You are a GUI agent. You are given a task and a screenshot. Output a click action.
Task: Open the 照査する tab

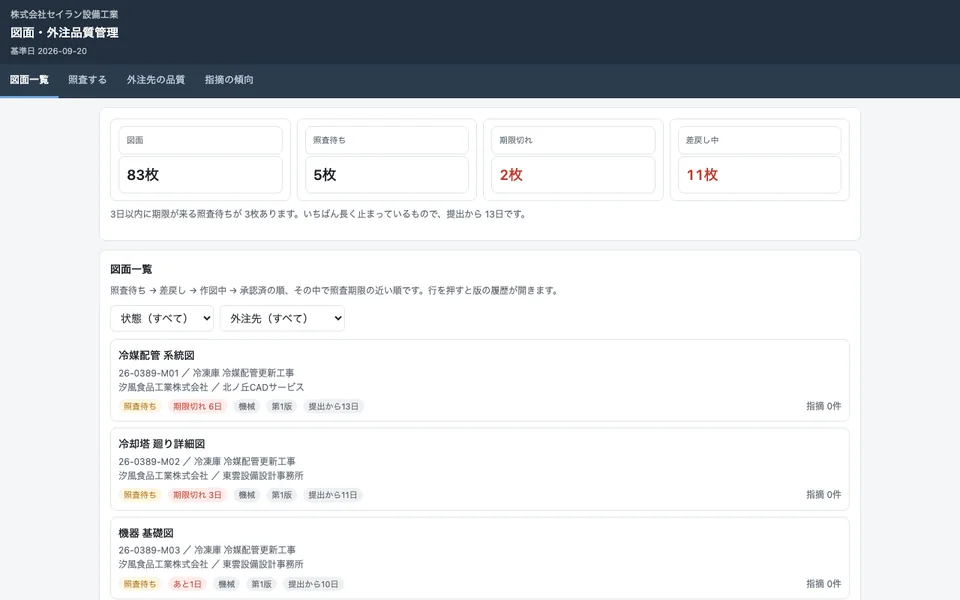[88, 80]
